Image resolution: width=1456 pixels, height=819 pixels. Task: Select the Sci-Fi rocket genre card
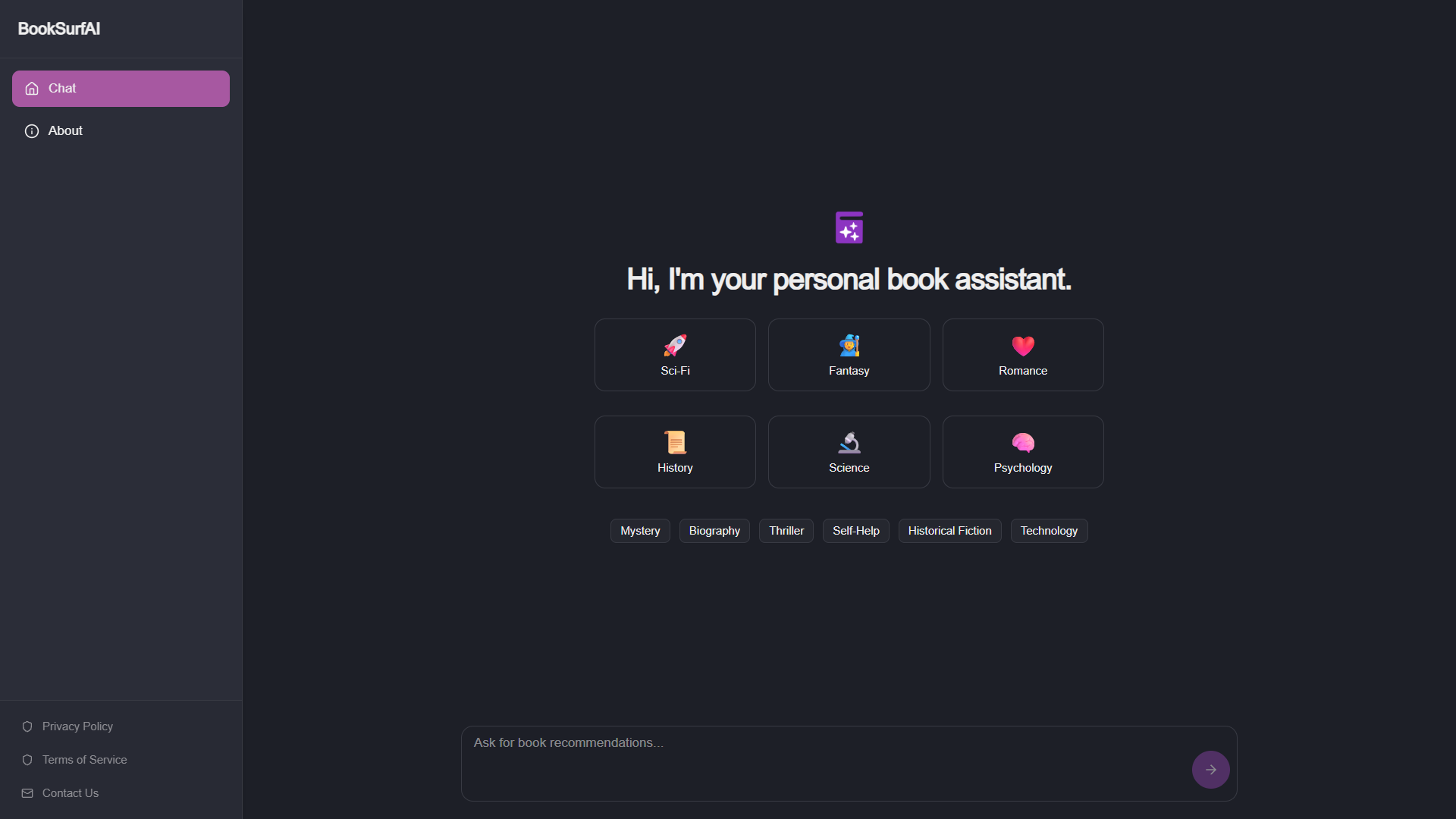tap(675, 355)
